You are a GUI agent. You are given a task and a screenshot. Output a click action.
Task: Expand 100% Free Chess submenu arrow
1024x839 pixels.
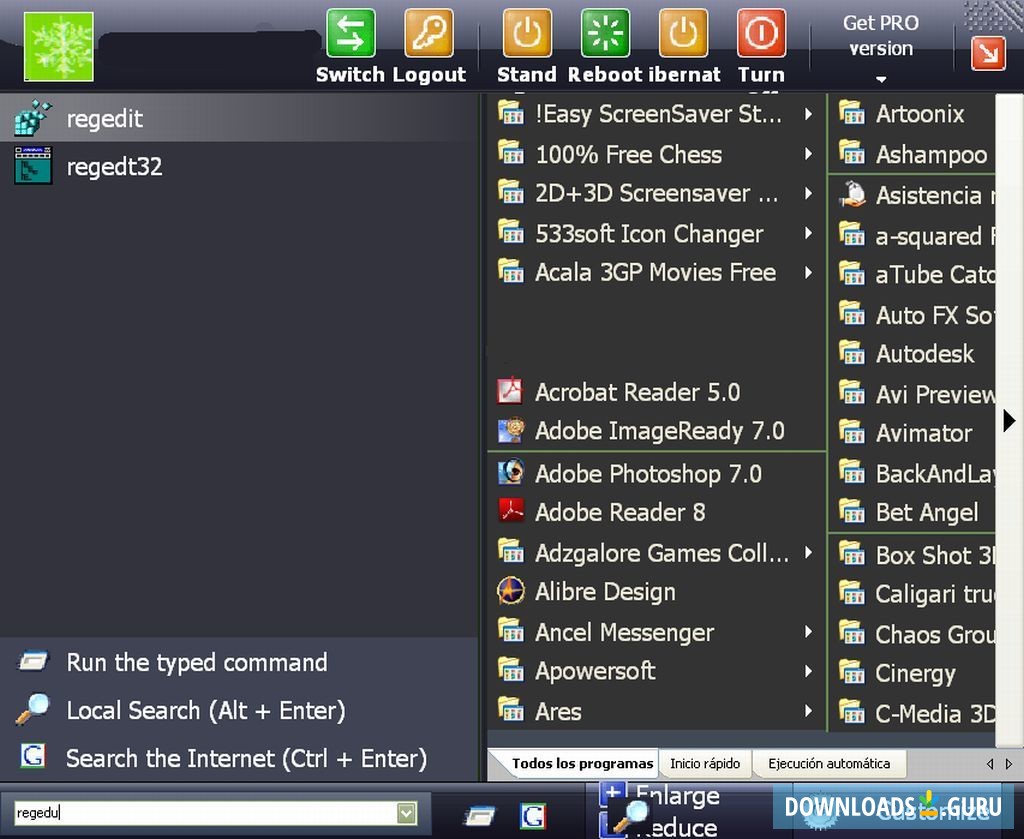tap(808, 154)
